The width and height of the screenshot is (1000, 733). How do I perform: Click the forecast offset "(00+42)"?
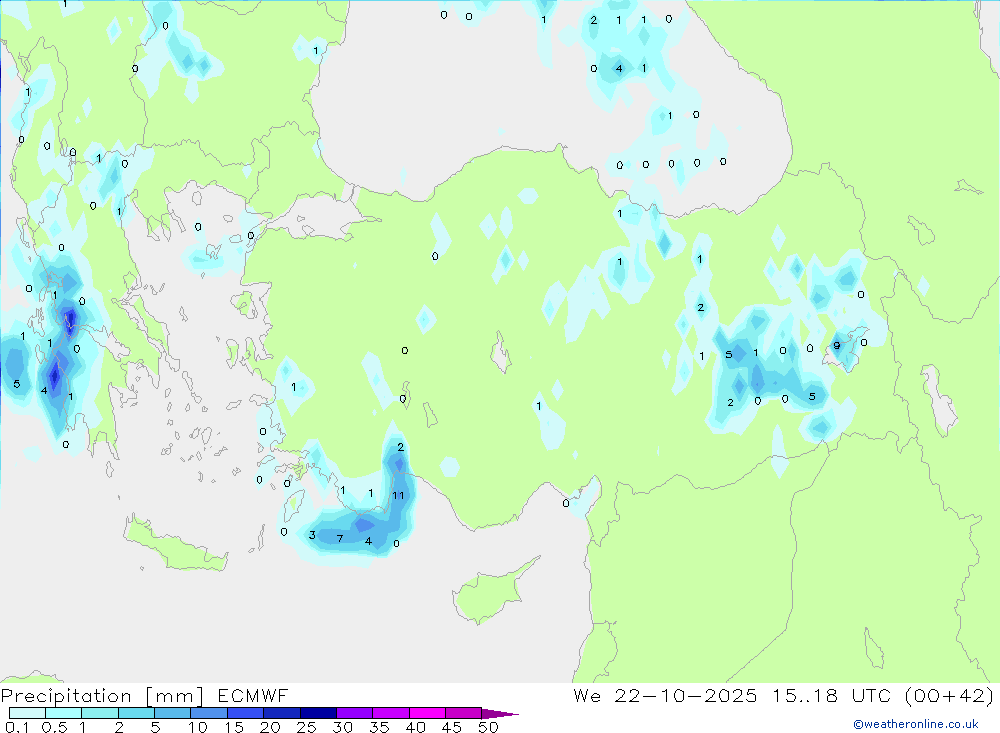point(950,695)
